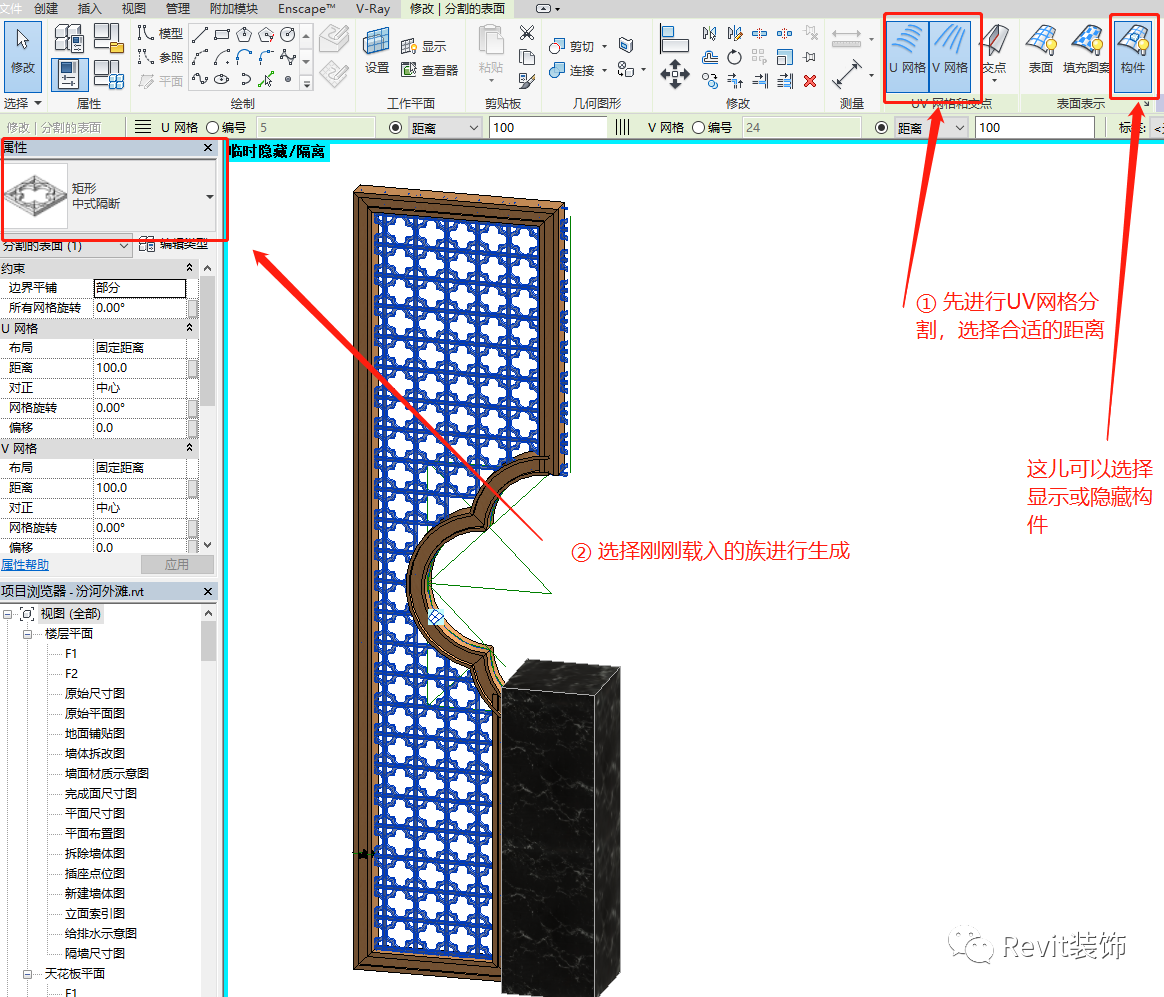1164x997 pixels.
Task: Collapse the U 网格 properties group
Action: pos(189,328)
